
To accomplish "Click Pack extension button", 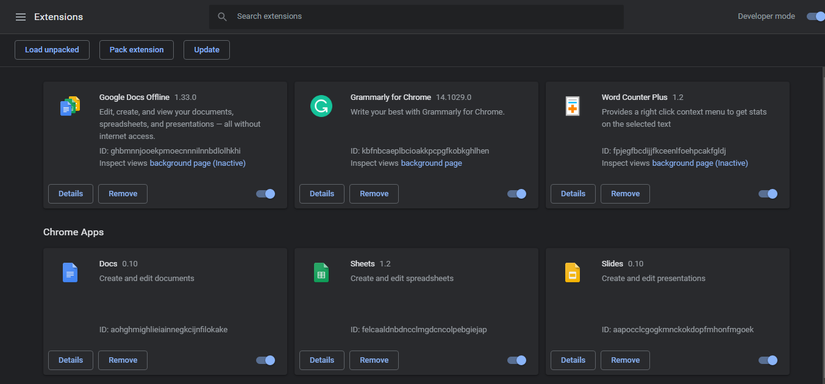I will [x=136, y=50].
